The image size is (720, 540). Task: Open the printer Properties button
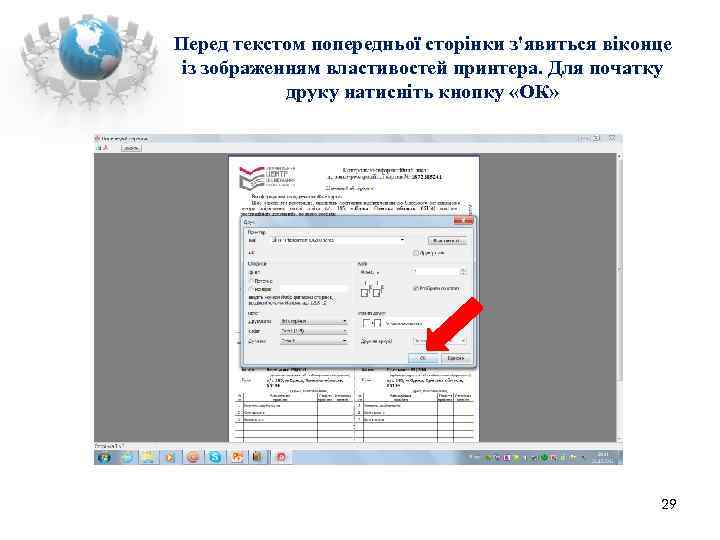[447, 241]
